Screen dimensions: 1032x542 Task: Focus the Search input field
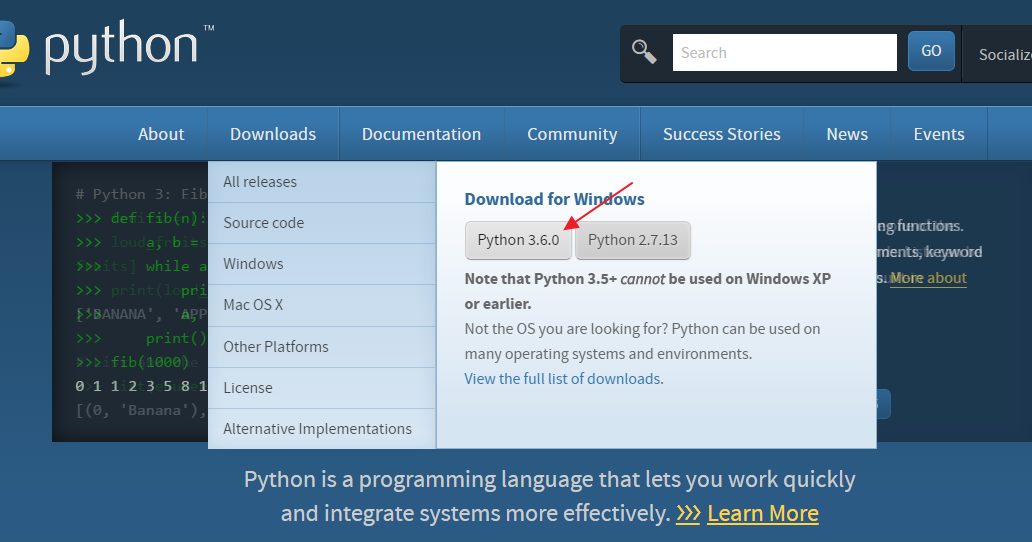[x=785, y=53]
